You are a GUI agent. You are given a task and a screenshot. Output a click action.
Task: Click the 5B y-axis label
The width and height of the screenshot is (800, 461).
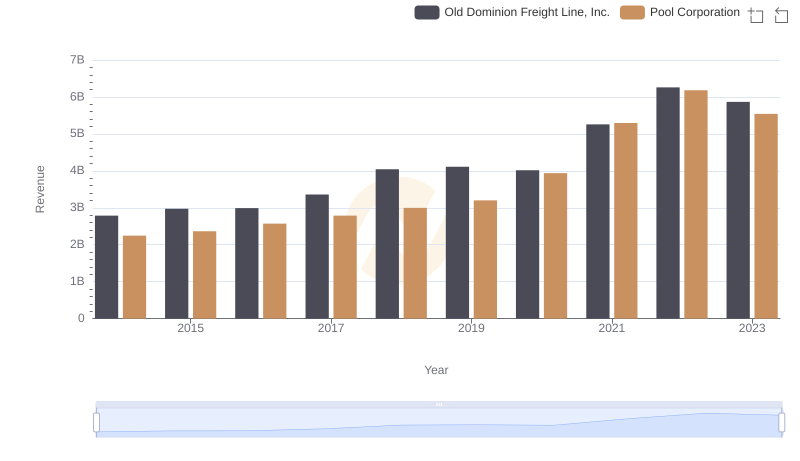coord(77,134)
